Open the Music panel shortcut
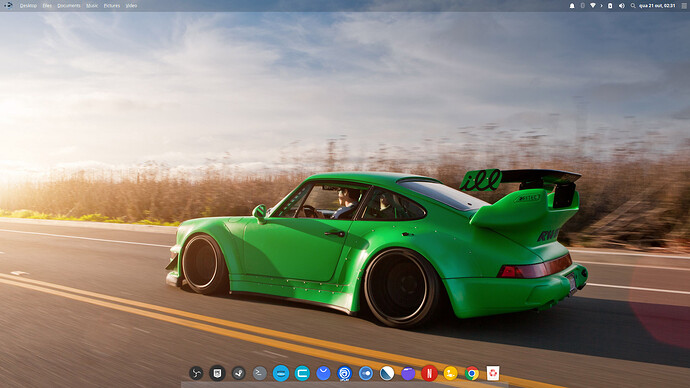Screen dimensions: 690x388 92,6
